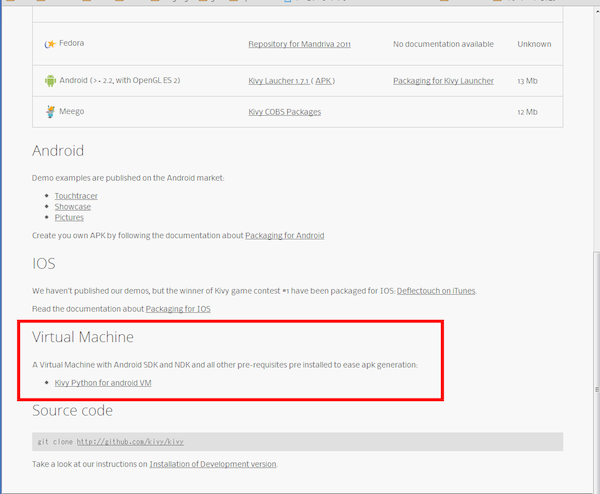Viewport: 600px width, 494px height.
Task: Select the Android section heading
Action: [58, 150]
